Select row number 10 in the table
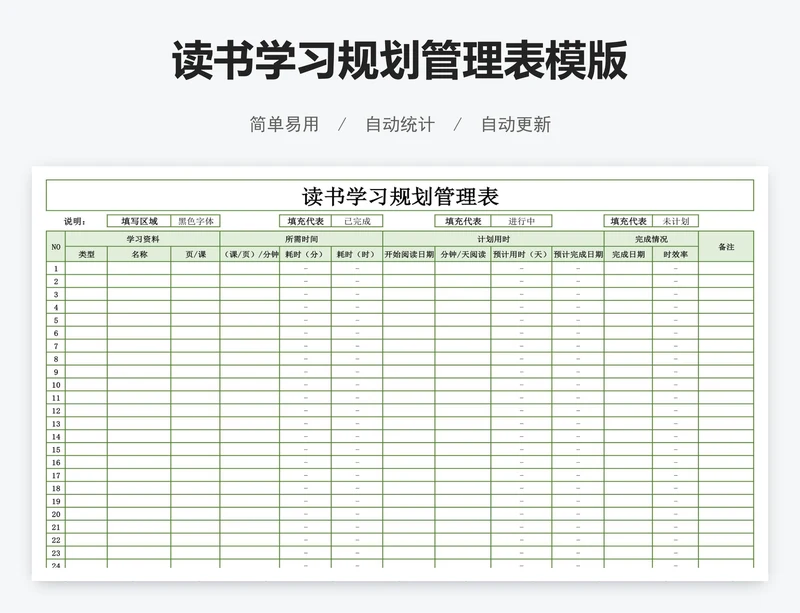 (56, 385)
